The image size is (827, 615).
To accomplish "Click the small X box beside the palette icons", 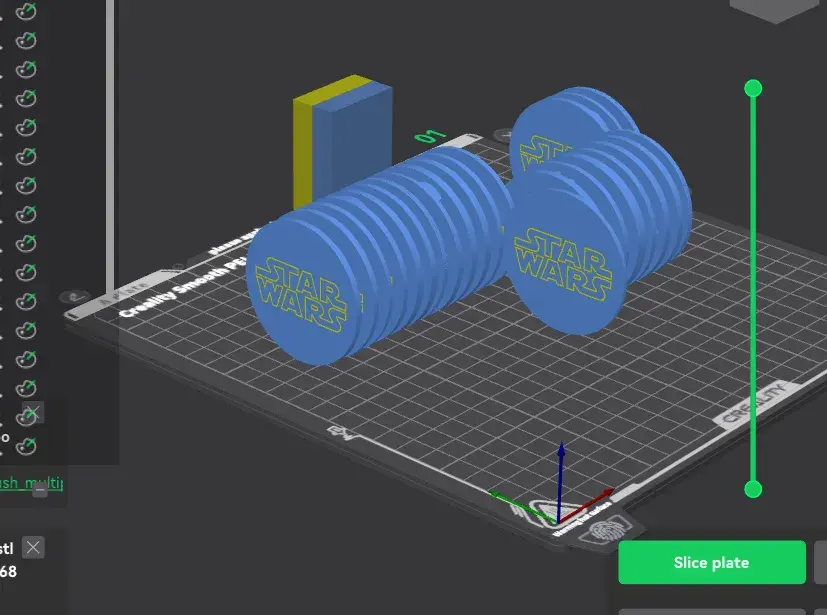I will click(x=32, y=413).
